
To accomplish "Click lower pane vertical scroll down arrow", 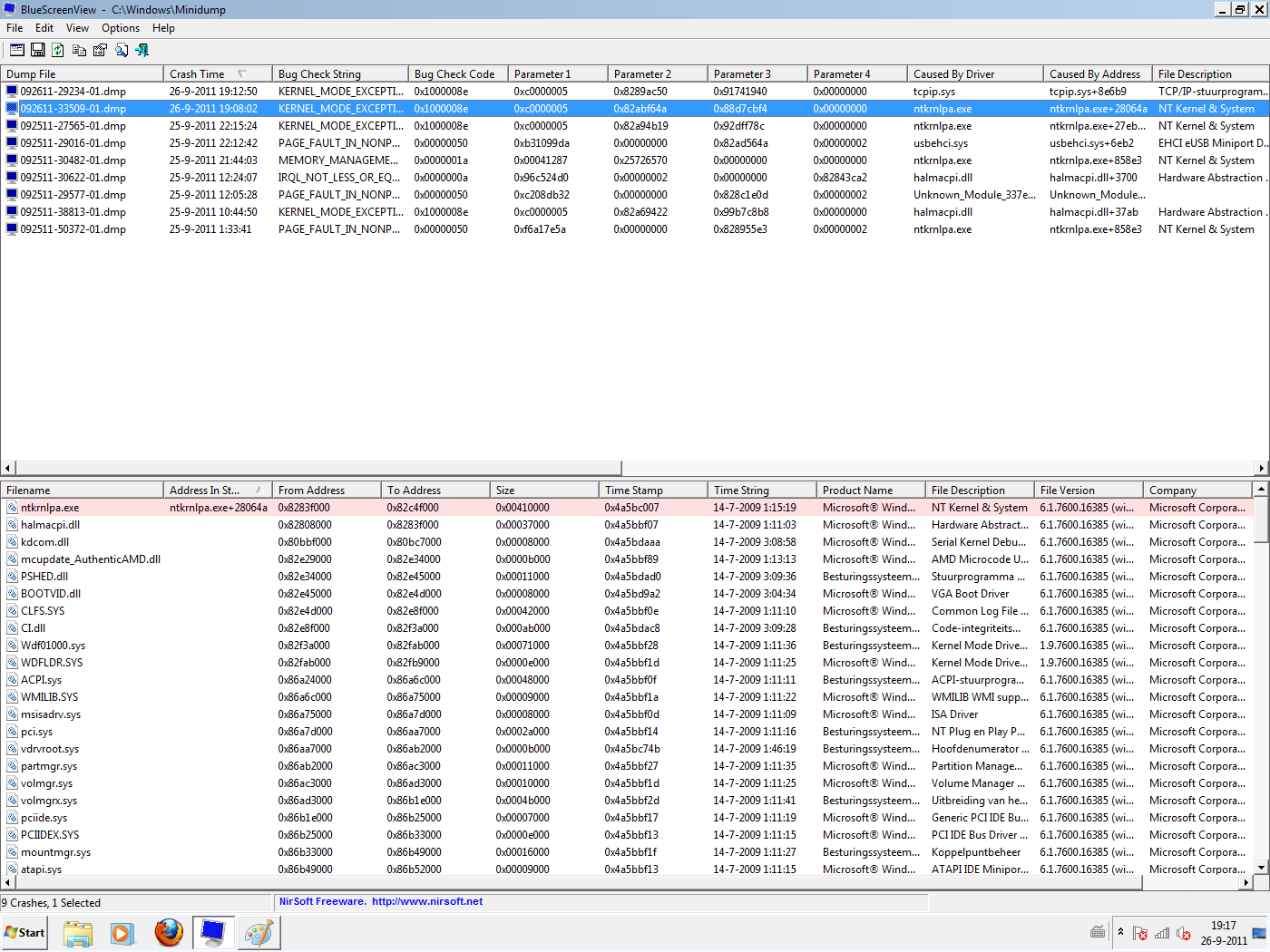I will [x=1261, y=868].
